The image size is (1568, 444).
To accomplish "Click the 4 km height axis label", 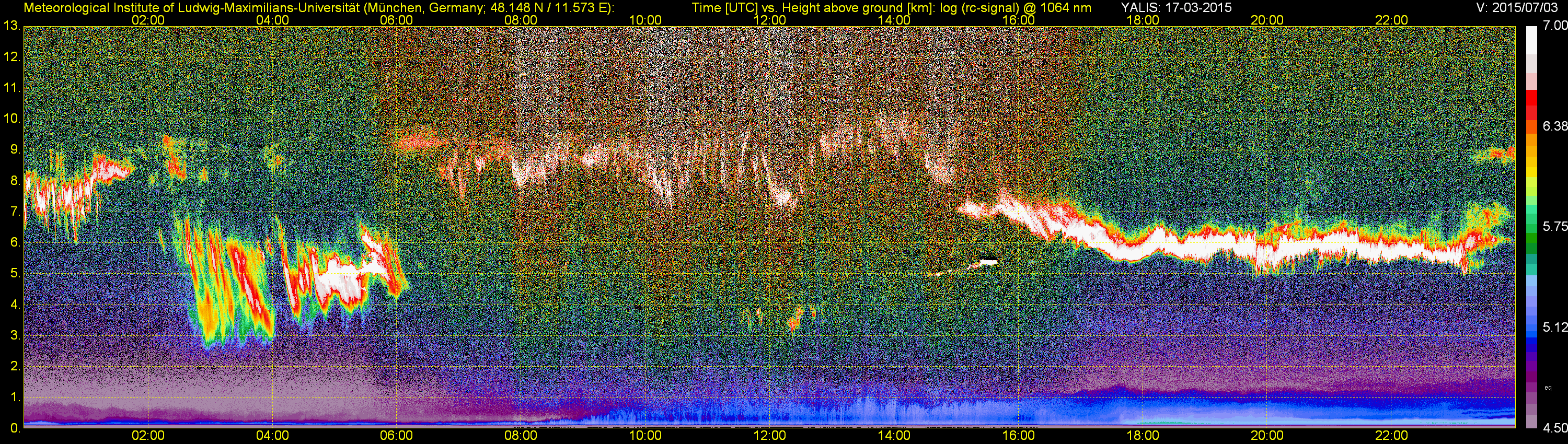I will pos(15,305).
